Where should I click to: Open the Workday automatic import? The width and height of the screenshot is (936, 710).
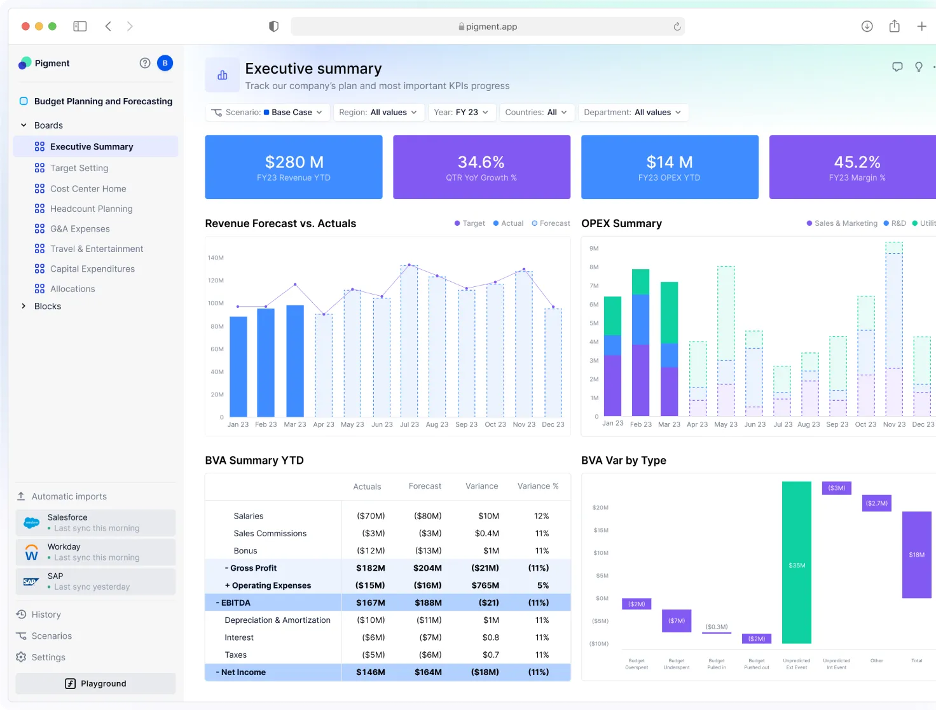pos(95,552)
